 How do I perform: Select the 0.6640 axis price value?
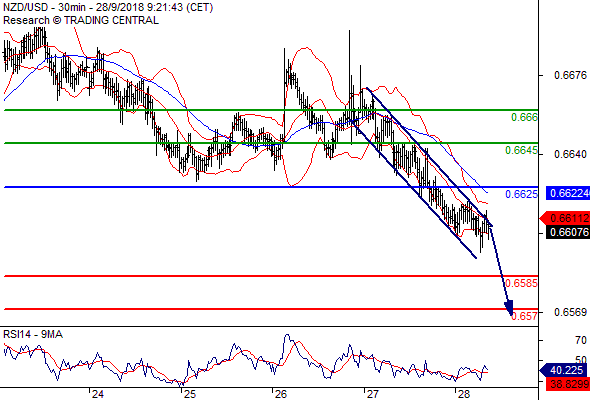click(x=570, y=154)
